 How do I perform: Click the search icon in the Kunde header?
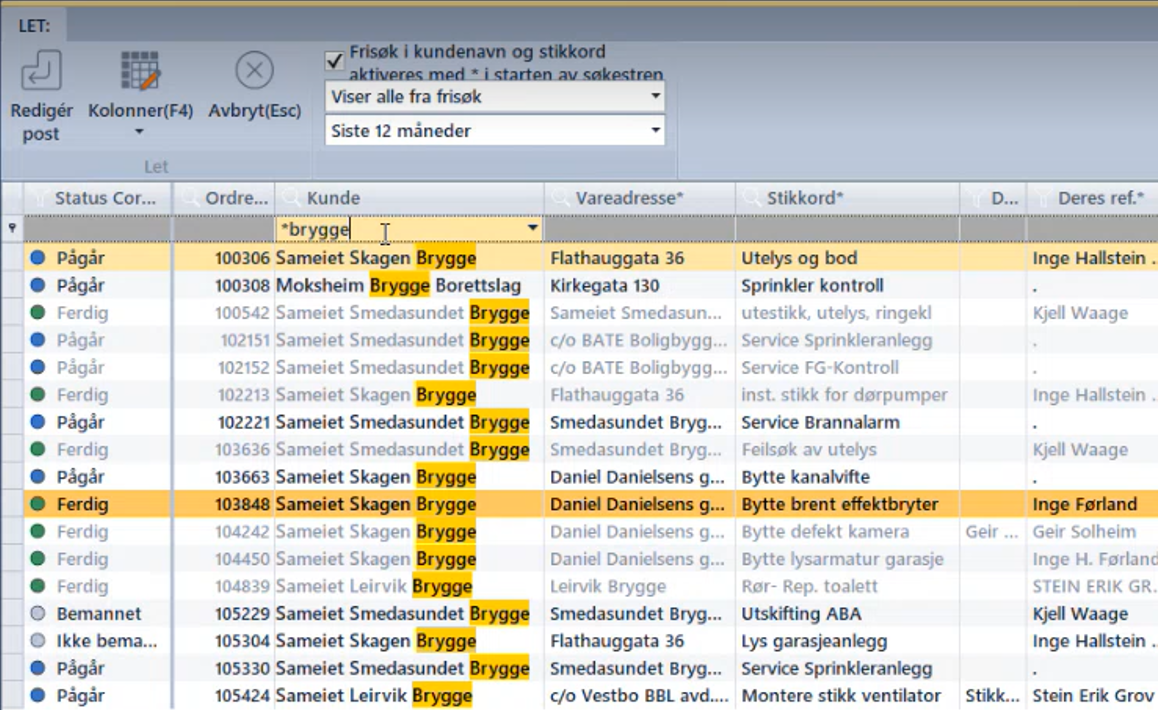(290, 198)
